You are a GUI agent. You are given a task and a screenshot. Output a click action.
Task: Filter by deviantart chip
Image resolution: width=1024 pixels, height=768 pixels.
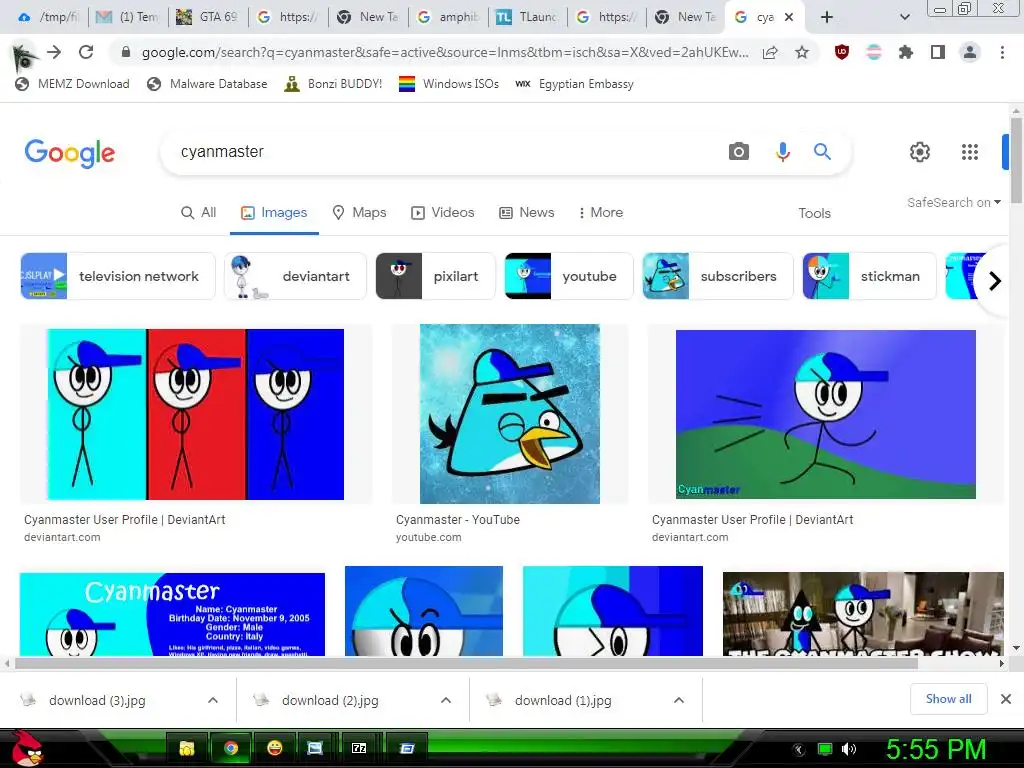(x=295, y=276)
